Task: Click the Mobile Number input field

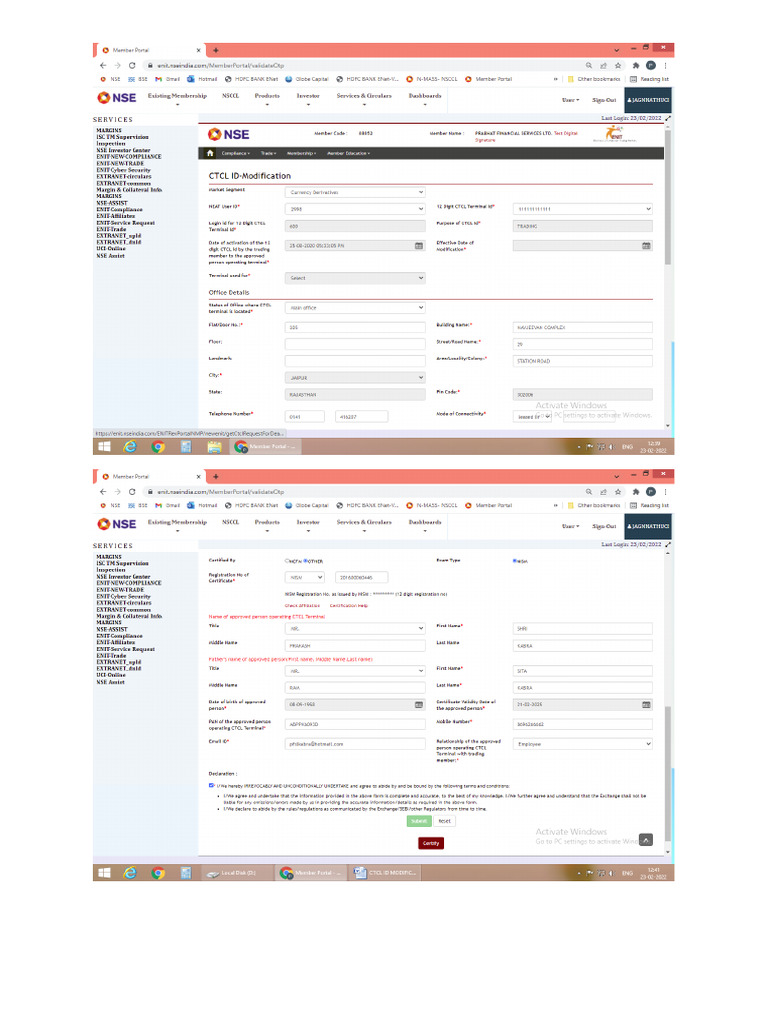Action: point(583,724)
